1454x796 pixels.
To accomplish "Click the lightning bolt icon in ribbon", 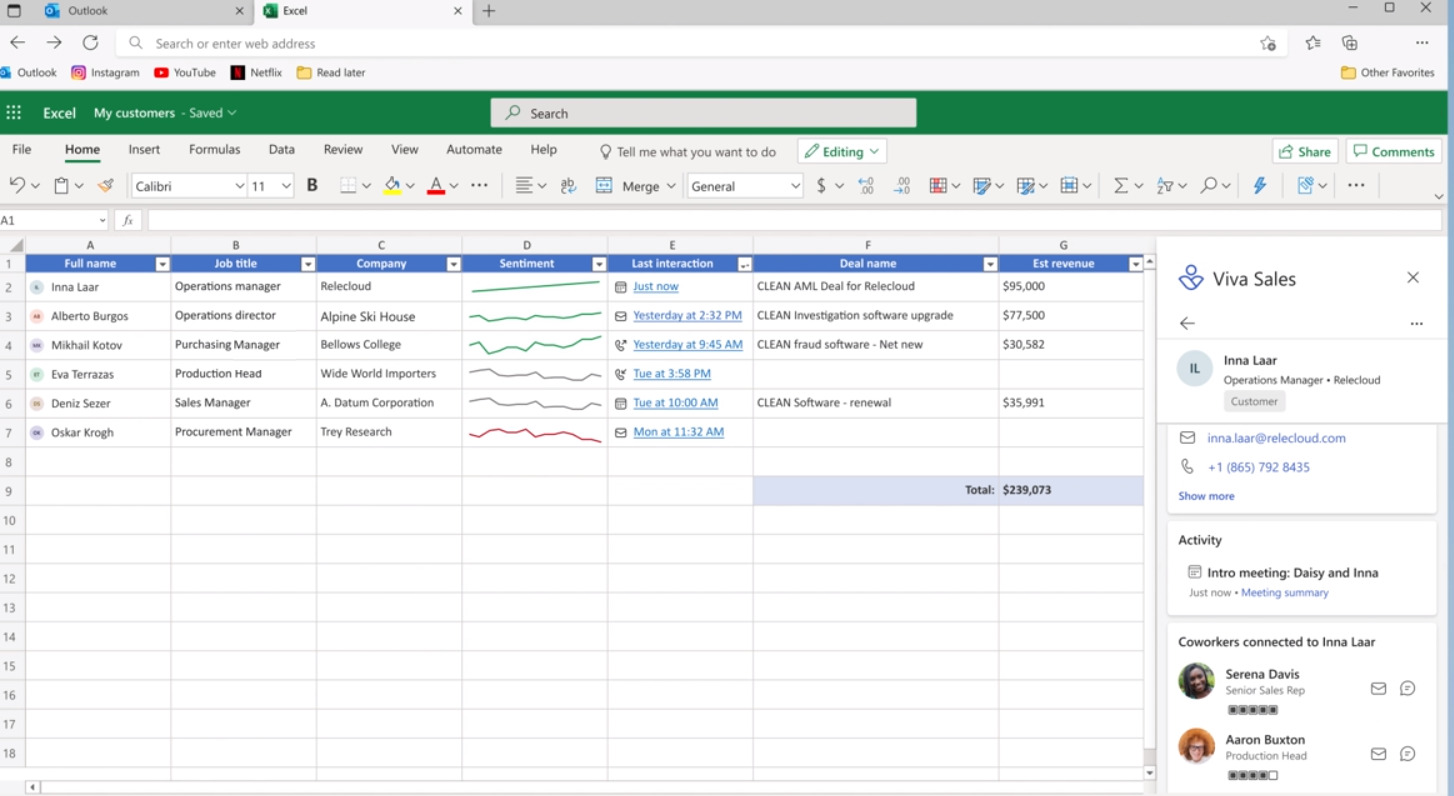I will [x=1259, y=186].
